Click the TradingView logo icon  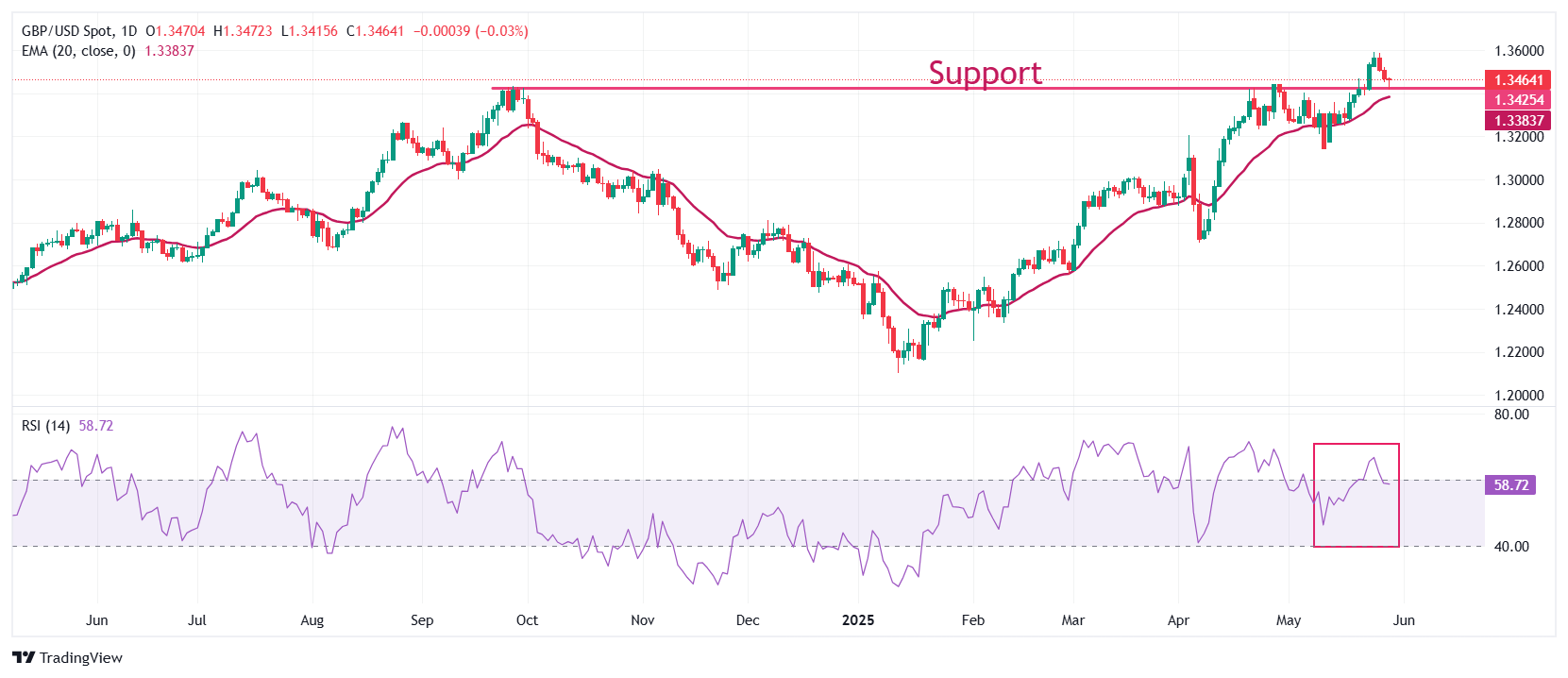click(x=24, y=657)
